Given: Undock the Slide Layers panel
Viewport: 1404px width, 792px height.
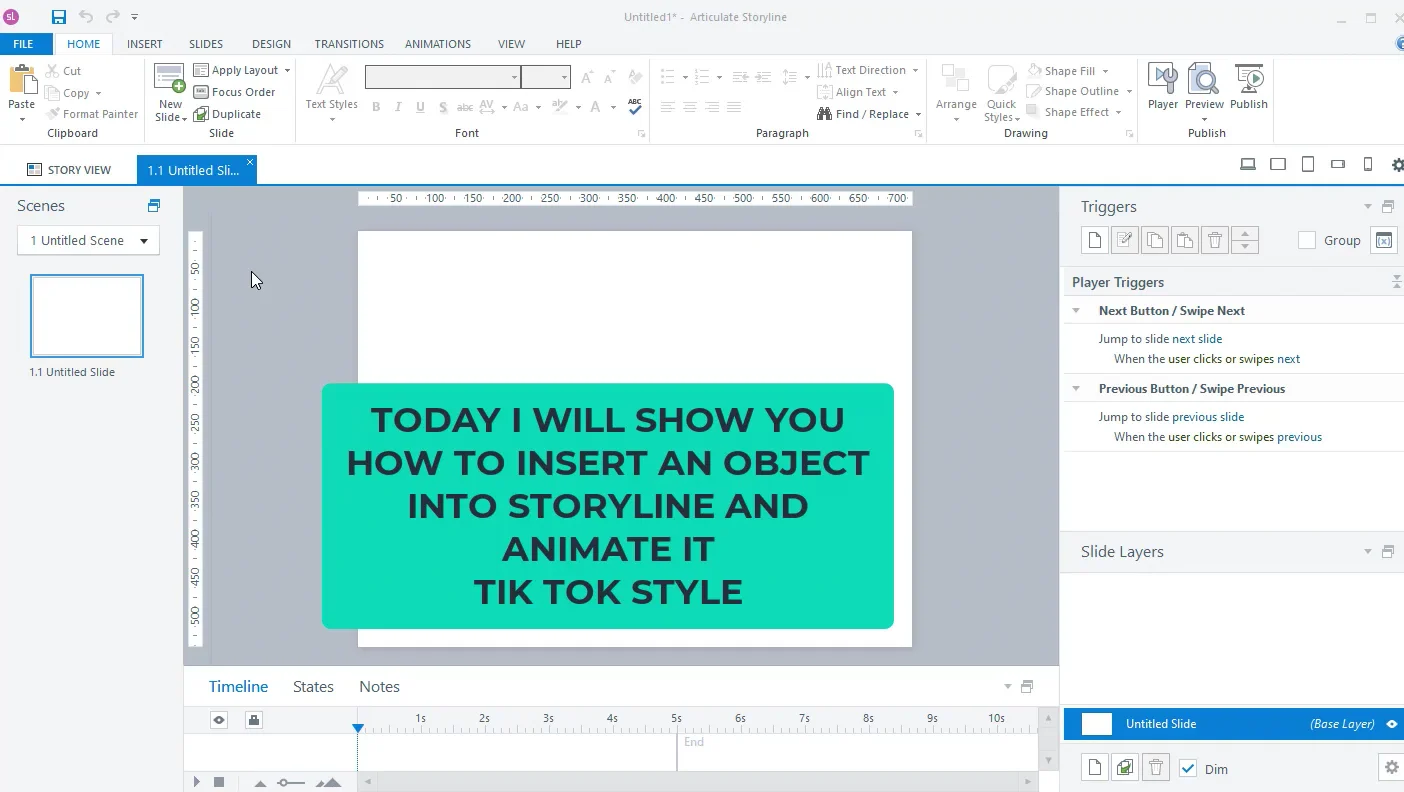Looking at the screenshot, I should point(1388,552).
